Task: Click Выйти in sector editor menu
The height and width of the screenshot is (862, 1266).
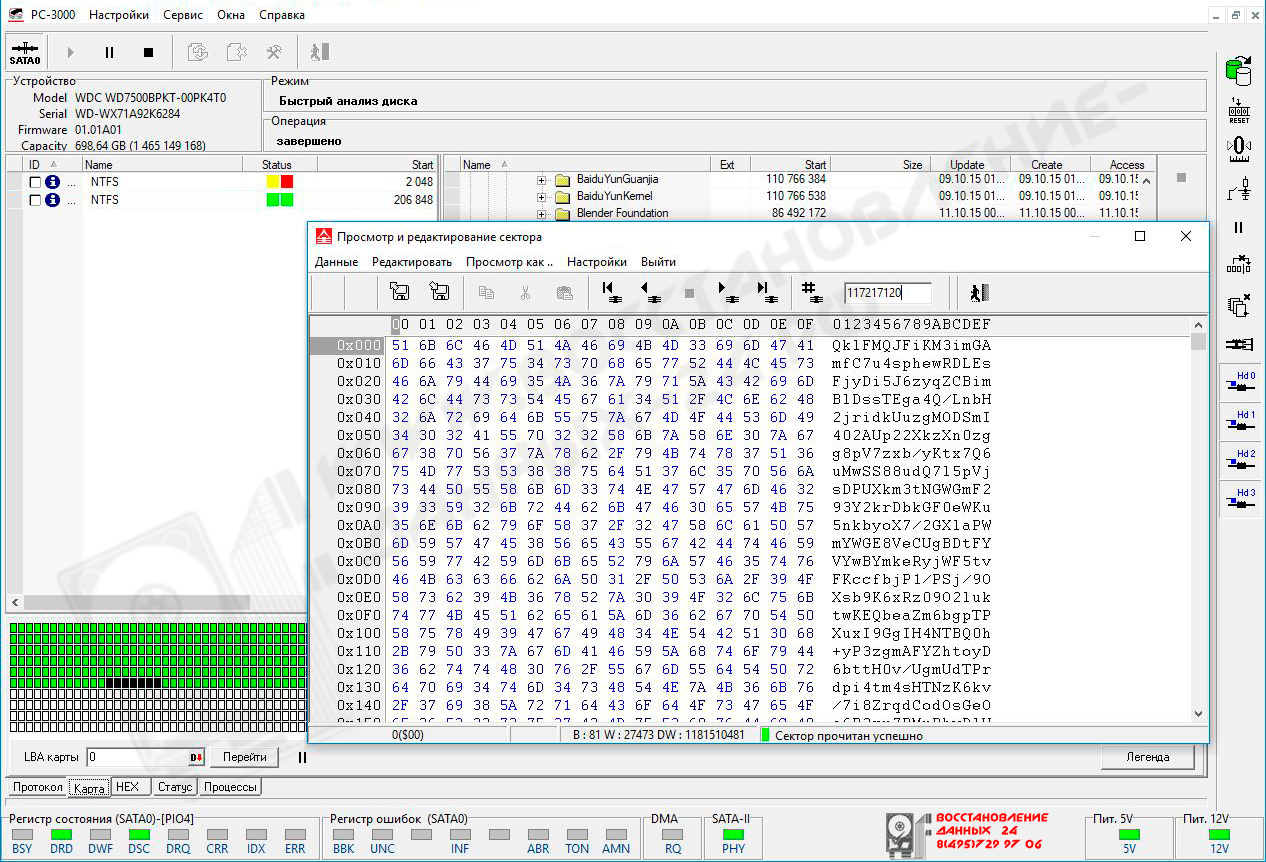Action: click(x=659, y=262)
